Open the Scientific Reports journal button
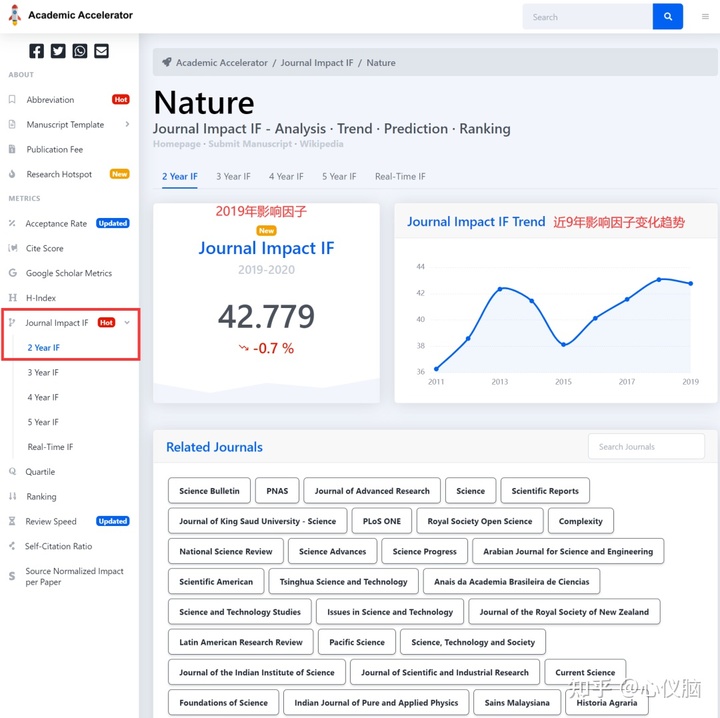The image size is (720, 718). 545,491
